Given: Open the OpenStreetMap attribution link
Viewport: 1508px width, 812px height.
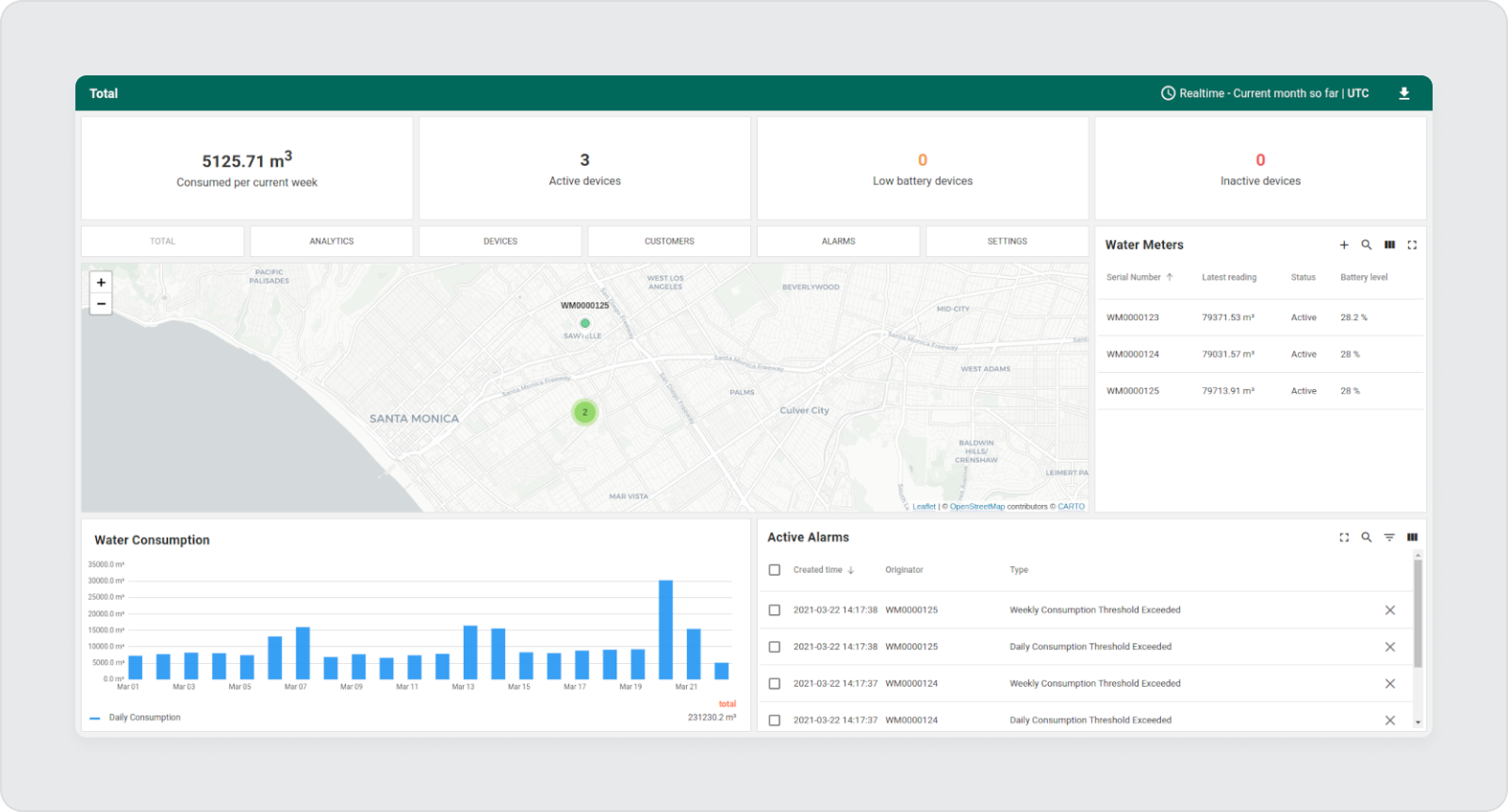Looking at the screenshot, I should point(976,507).
